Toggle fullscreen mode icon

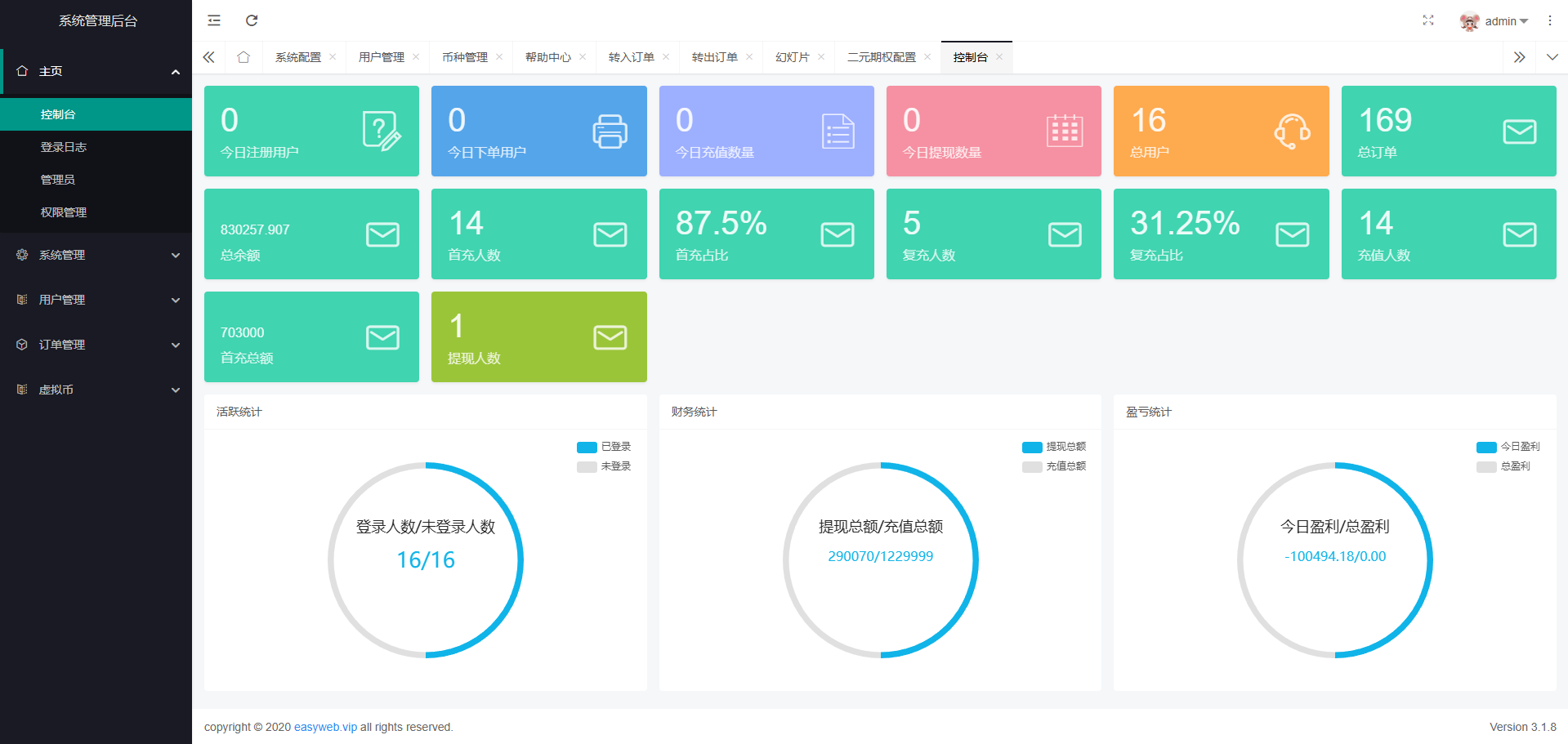coord(1427,20)
